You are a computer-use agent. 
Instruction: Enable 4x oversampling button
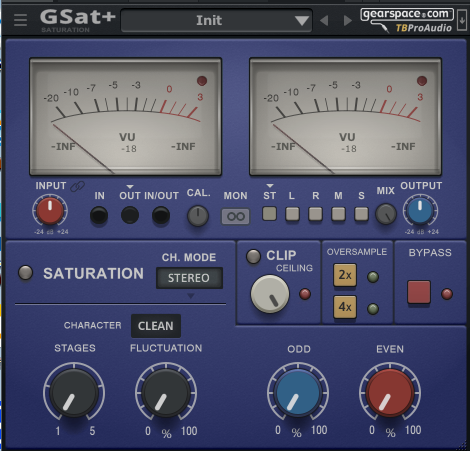[x=345, y=307]
